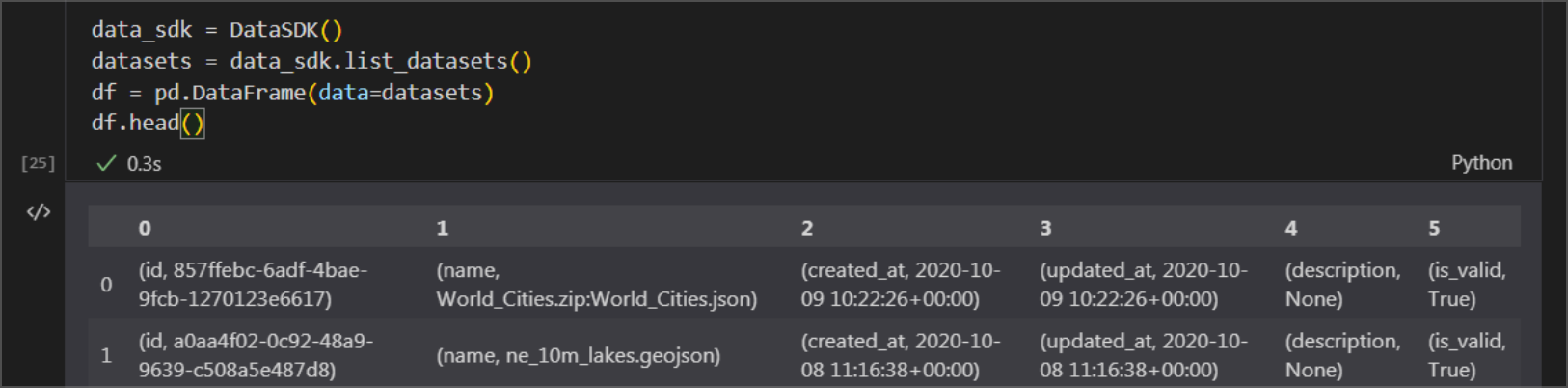Click the output mimetype change icon

click(x=39, y=212)
